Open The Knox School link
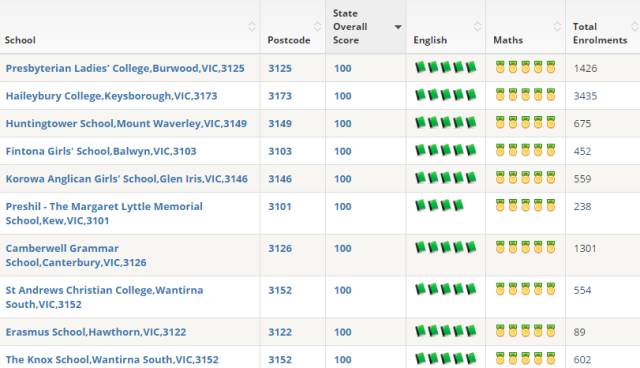This screenshot has width=640, height=368. click(112, 359)
